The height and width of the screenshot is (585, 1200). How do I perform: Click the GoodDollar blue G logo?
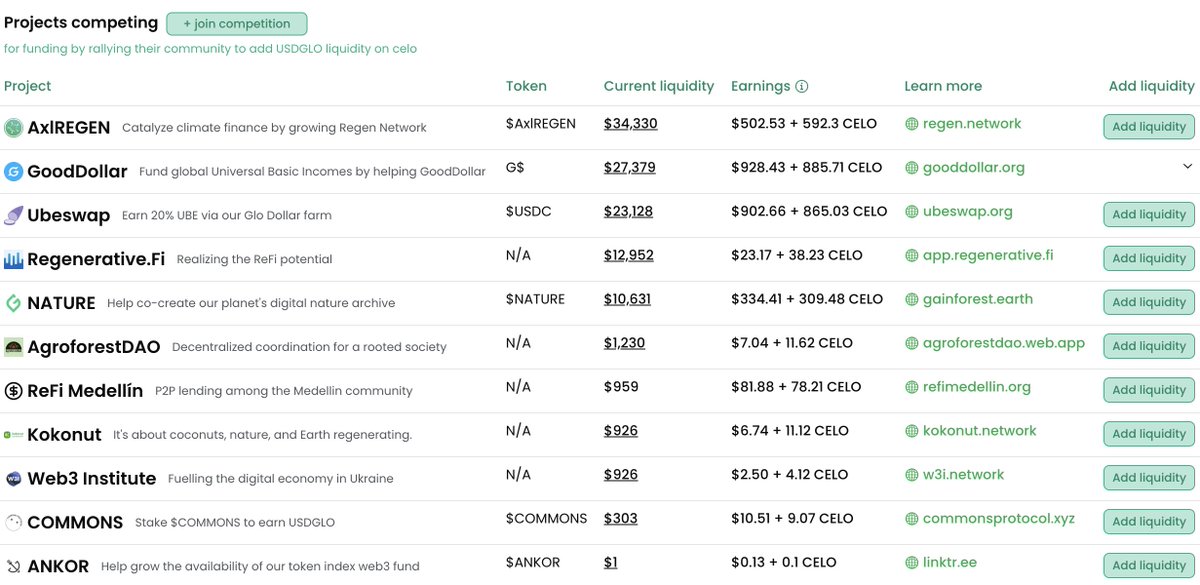point(13,171)
